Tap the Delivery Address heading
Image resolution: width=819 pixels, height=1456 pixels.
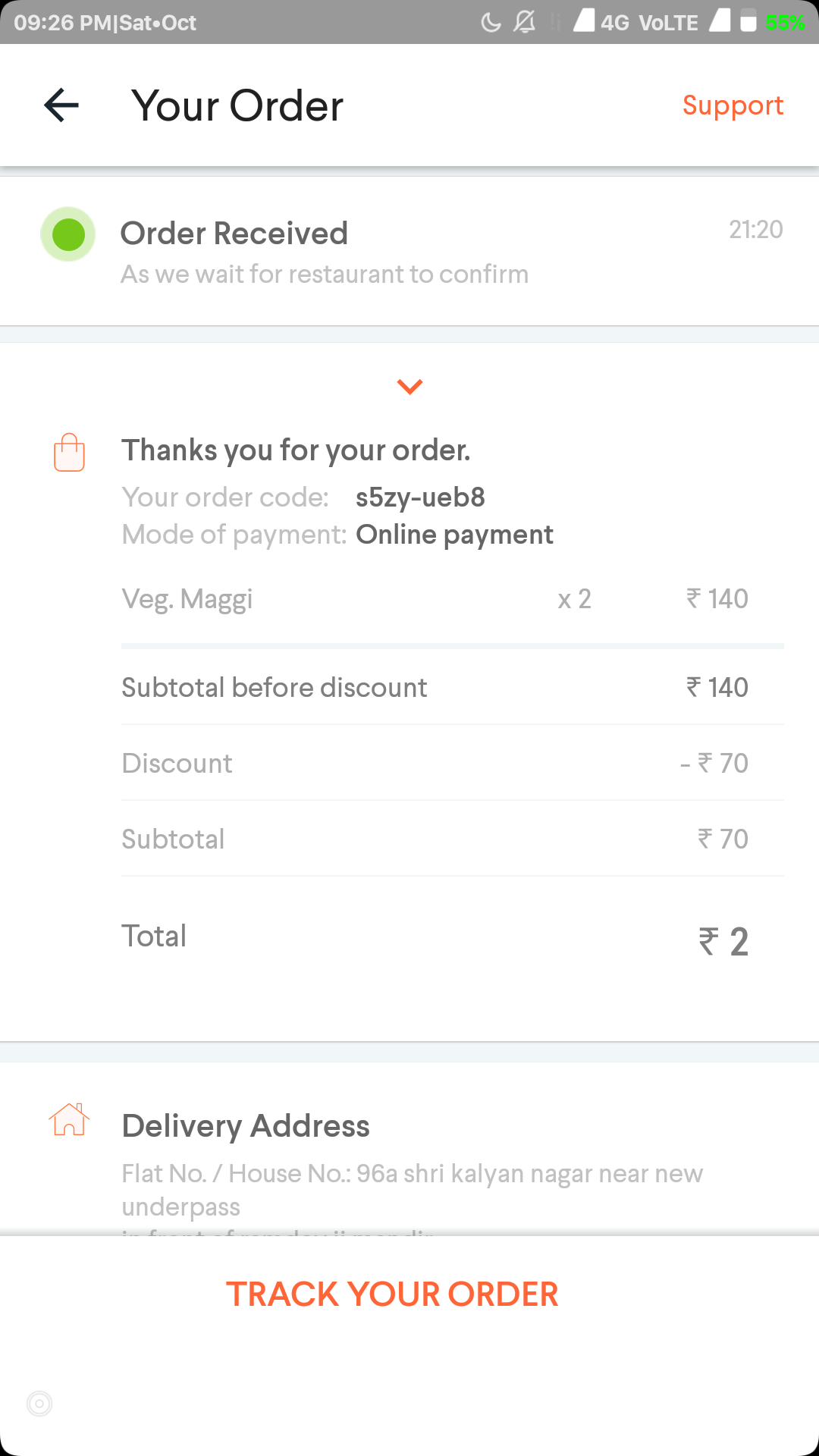(x=246, y=1126)
